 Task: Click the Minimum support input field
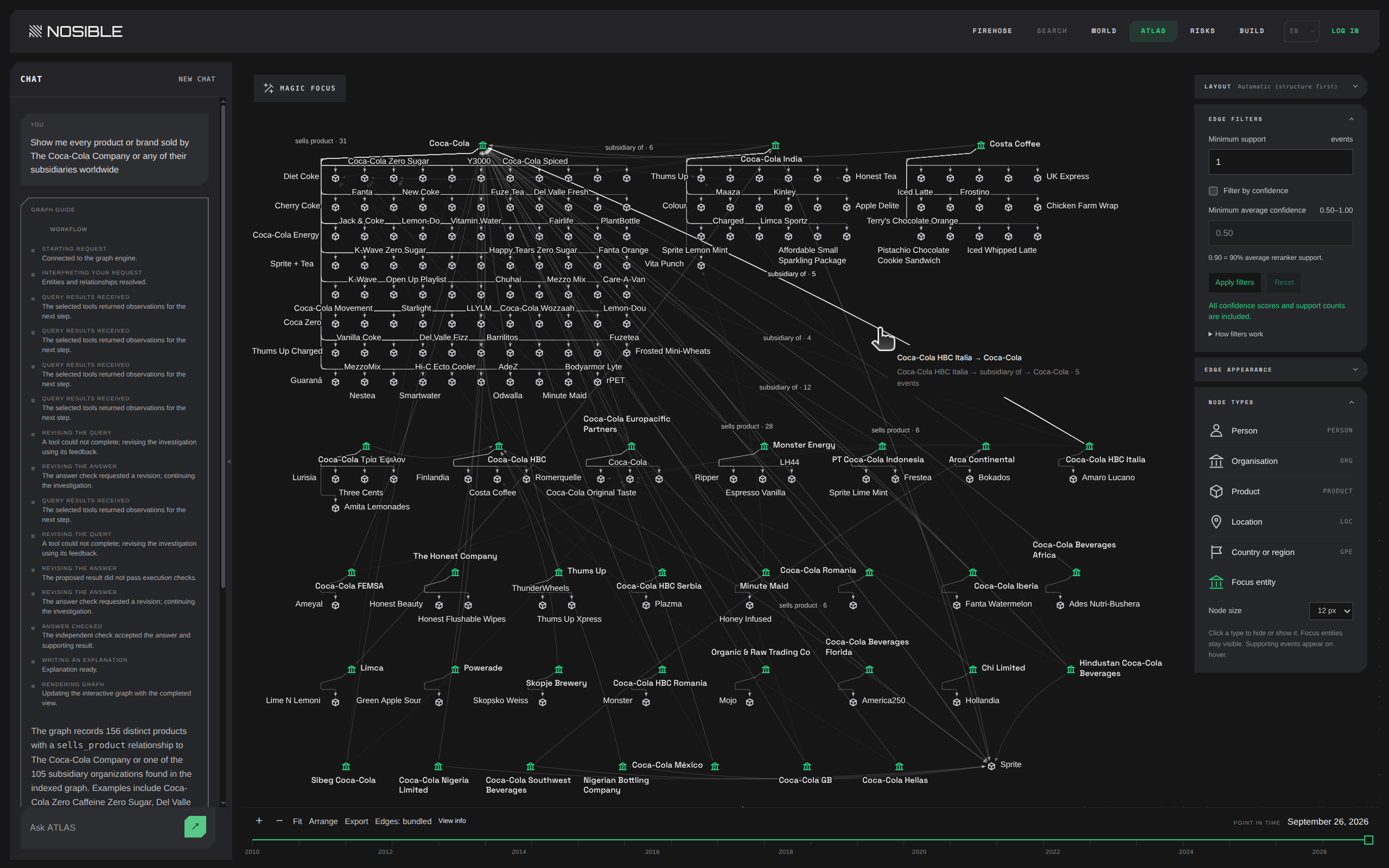pyautogui.click(x=1280, y=162)
